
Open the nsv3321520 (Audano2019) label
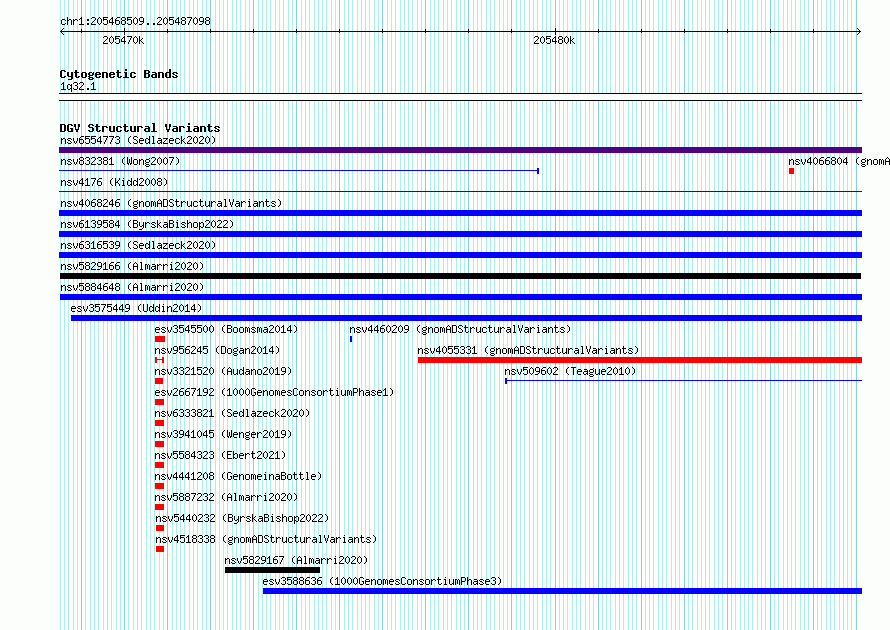coord(223,371)
